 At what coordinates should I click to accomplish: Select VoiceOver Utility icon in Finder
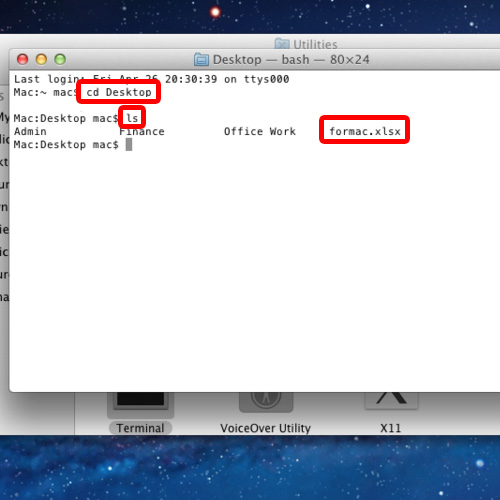[x=266, y=402]
